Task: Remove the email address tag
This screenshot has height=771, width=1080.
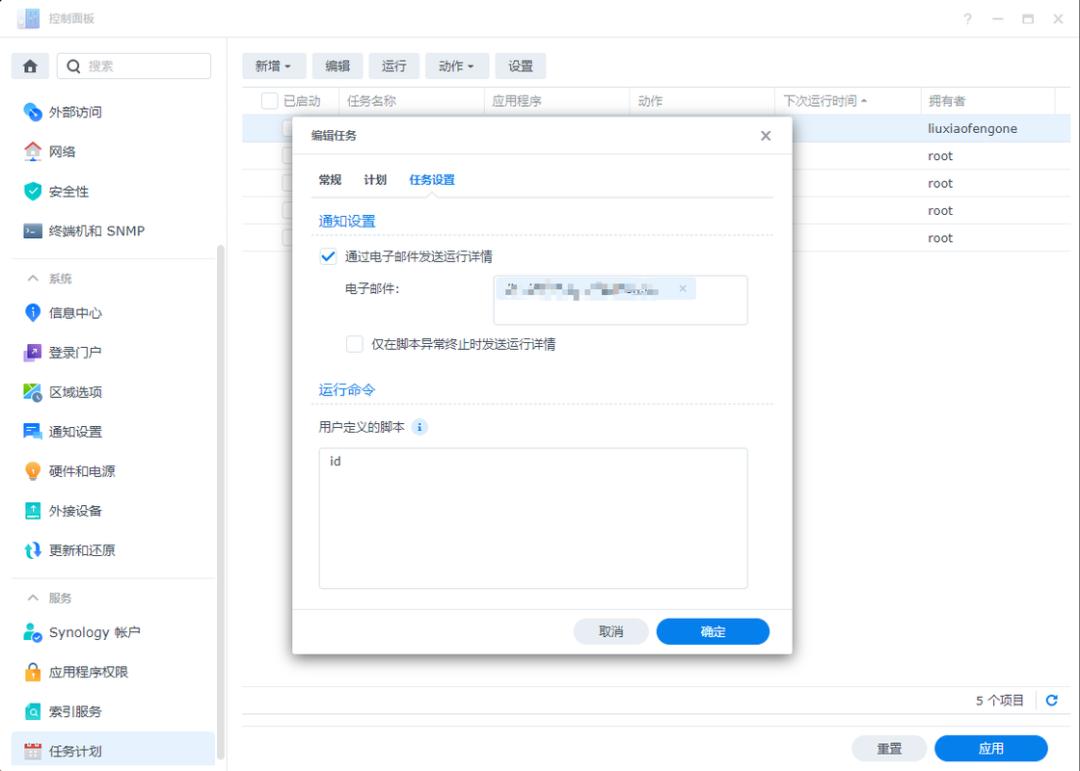Action: [x=683, y=289]
